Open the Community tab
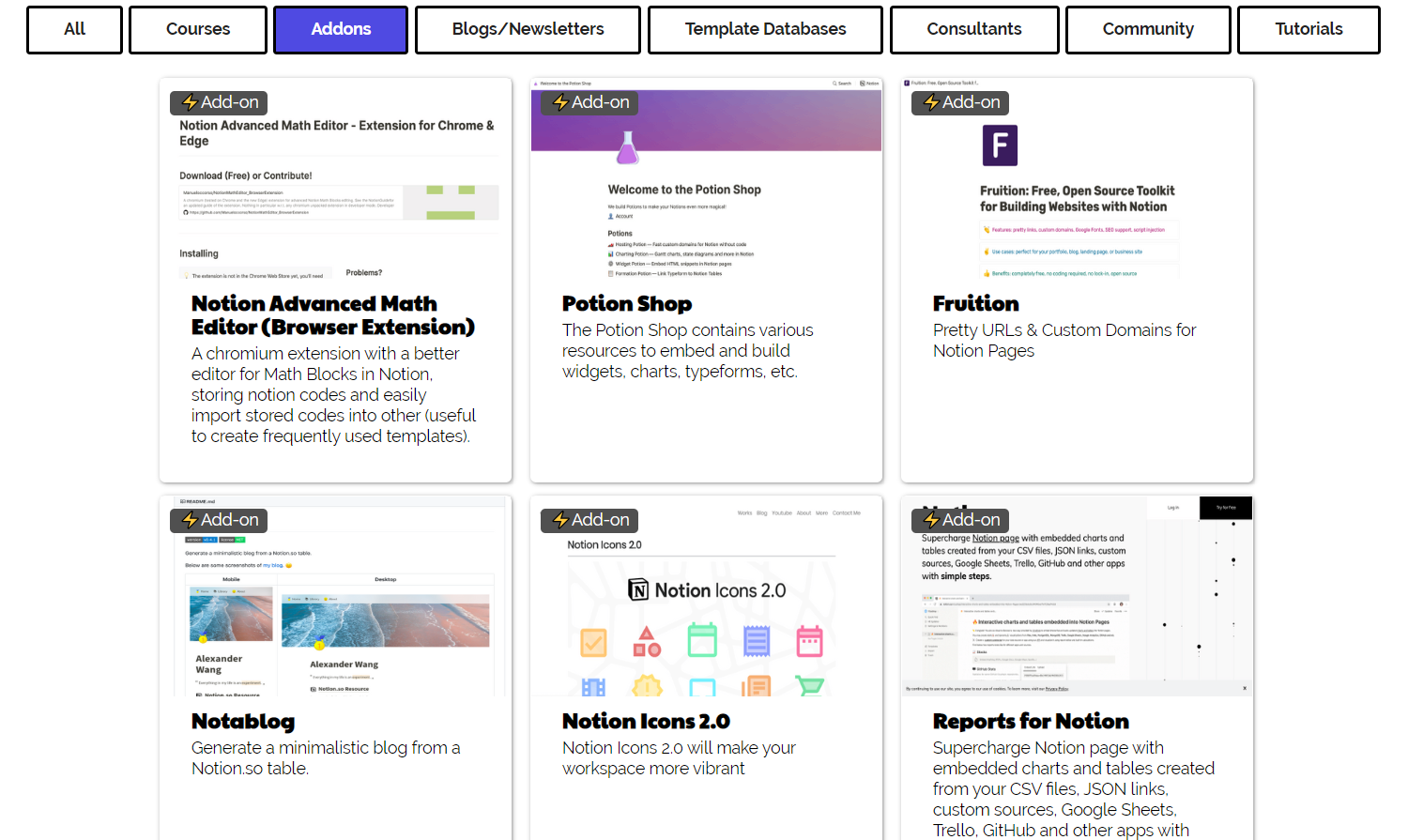Viewport: 1408px width, 840px height. coord(1148,30)
